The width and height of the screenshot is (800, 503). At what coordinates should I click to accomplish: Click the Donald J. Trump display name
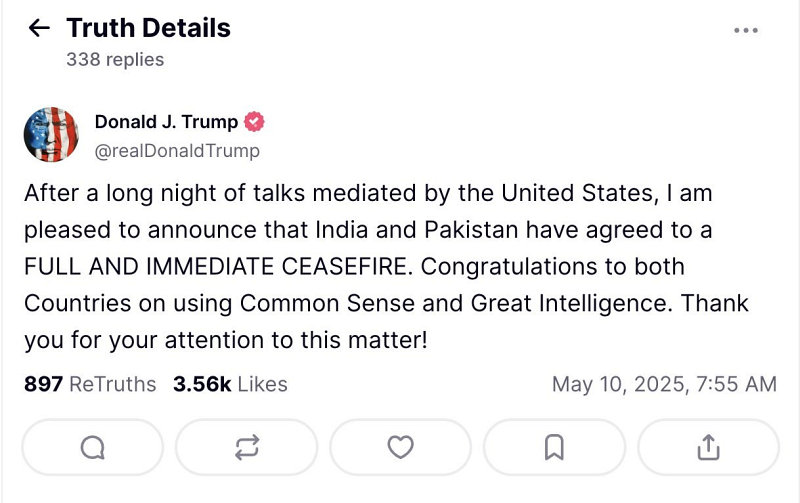(166, 122)
